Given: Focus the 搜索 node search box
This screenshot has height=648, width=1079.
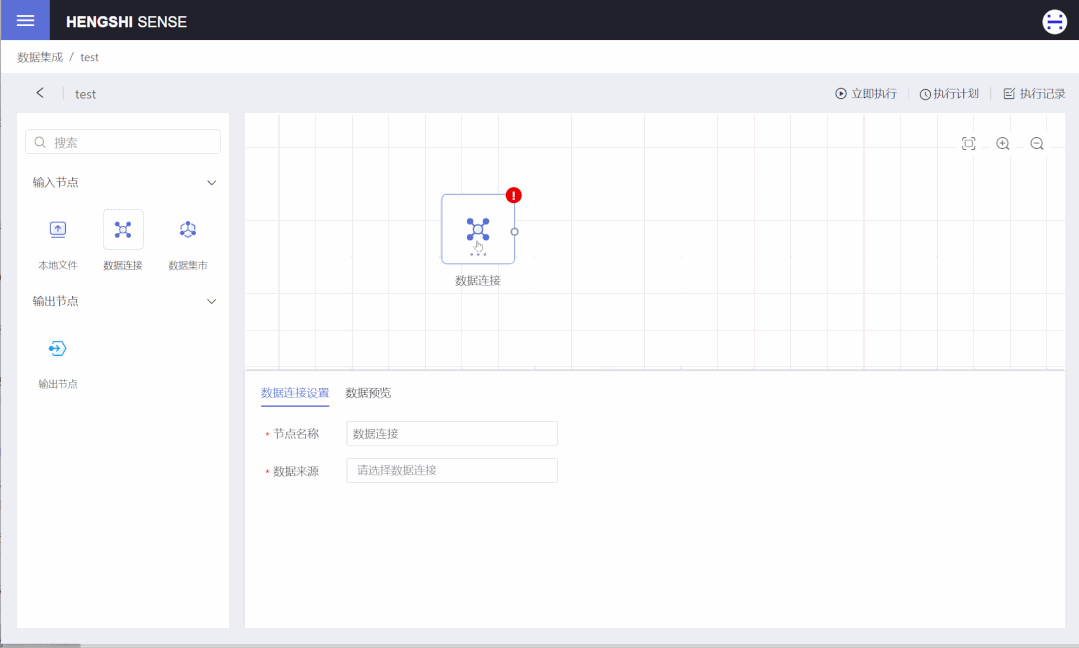Looking at the screenshot, I should click(x=123, y=142).
